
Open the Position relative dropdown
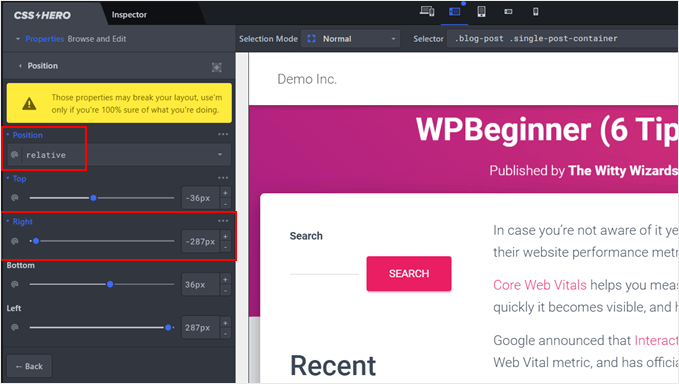pos(119,155)
